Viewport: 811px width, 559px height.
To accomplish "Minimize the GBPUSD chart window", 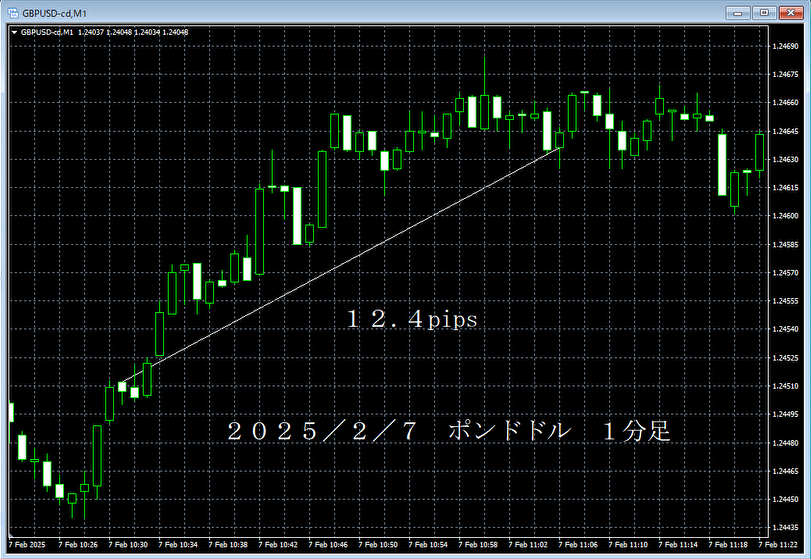I will point(738,13).
